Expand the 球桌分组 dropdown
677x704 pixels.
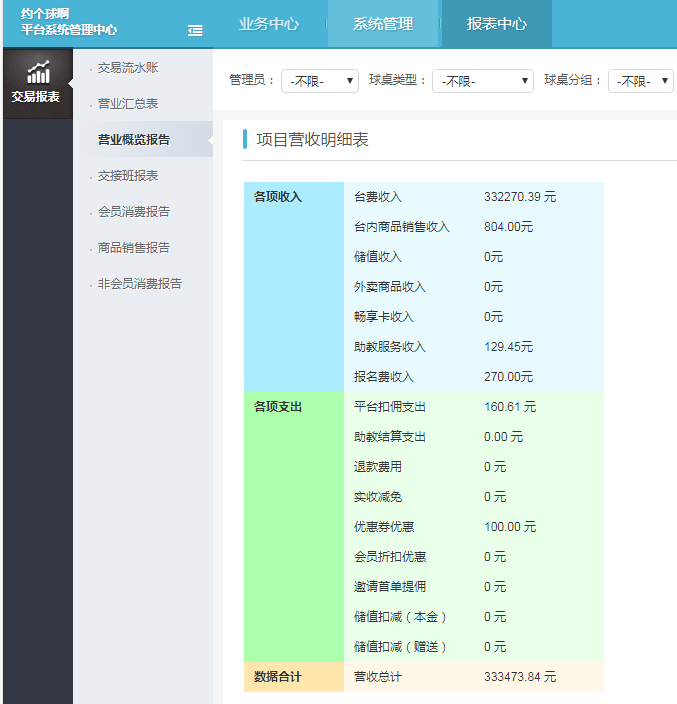click(x=641, y=81)
